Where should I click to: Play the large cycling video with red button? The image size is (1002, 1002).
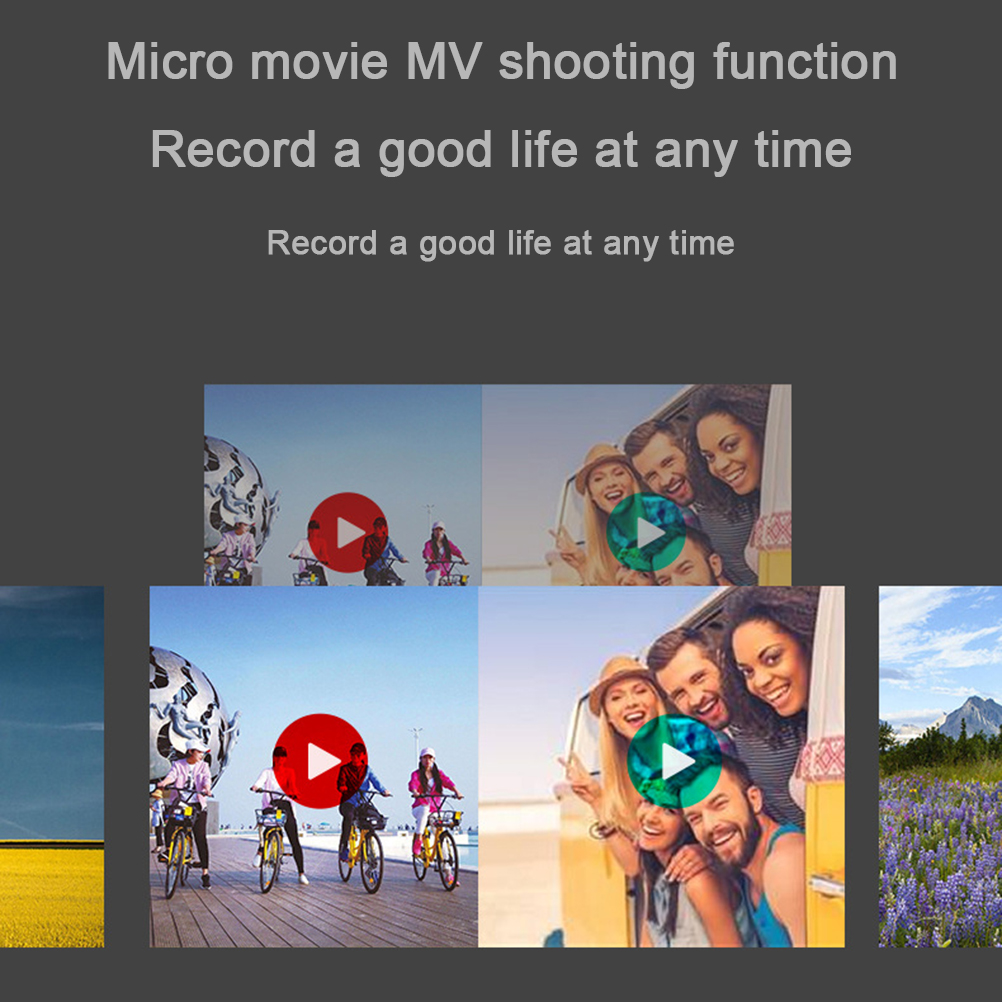coord(321,761)
